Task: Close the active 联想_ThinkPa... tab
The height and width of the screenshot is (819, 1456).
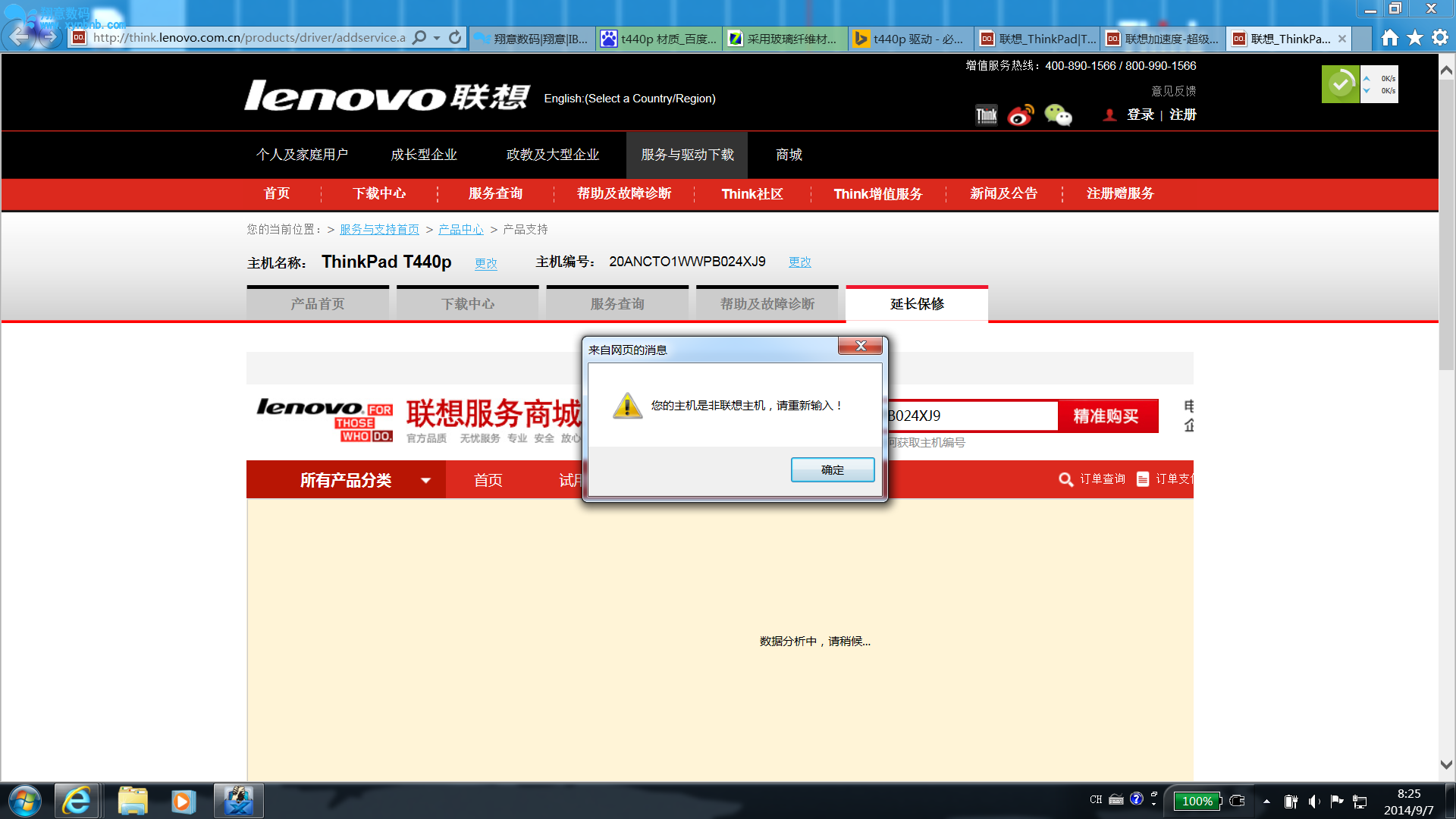Action: click(1342, 39)
